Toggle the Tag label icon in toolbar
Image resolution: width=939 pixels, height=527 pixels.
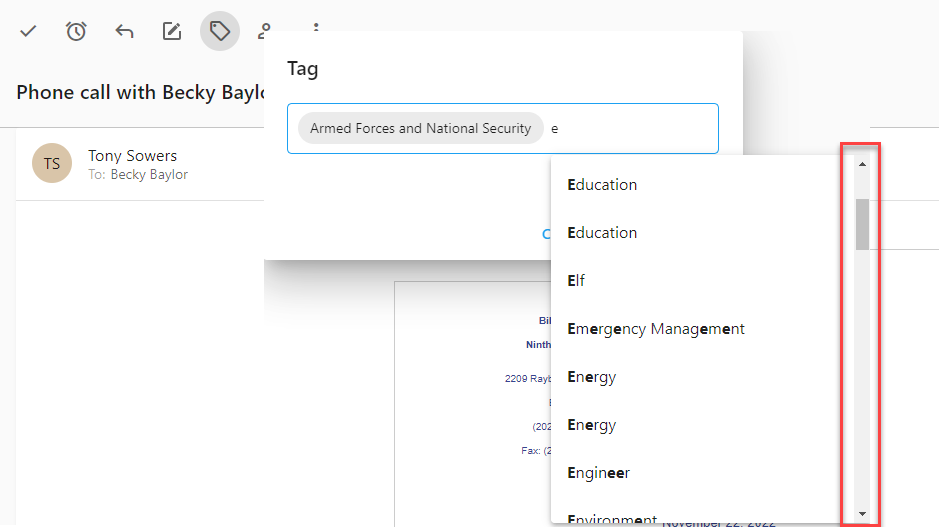click(220, 31)
